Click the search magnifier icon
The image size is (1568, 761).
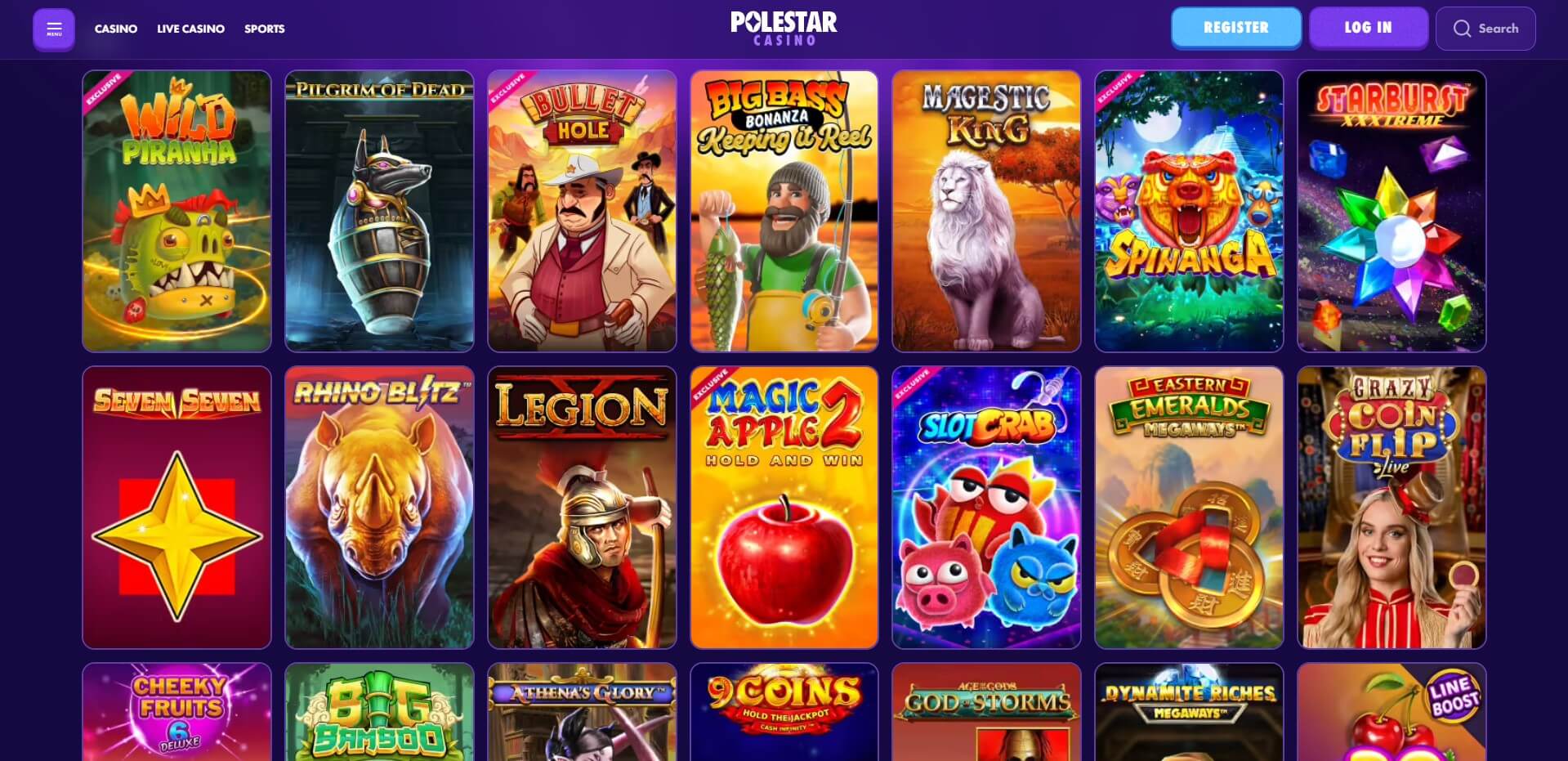click(1462, 29)
